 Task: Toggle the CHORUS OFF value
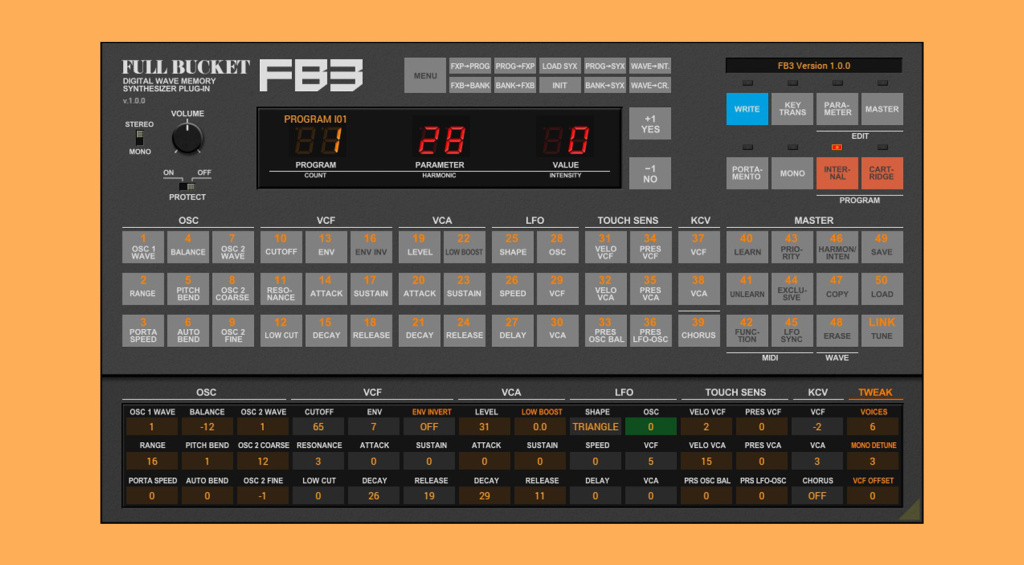[x=817, y=496]
